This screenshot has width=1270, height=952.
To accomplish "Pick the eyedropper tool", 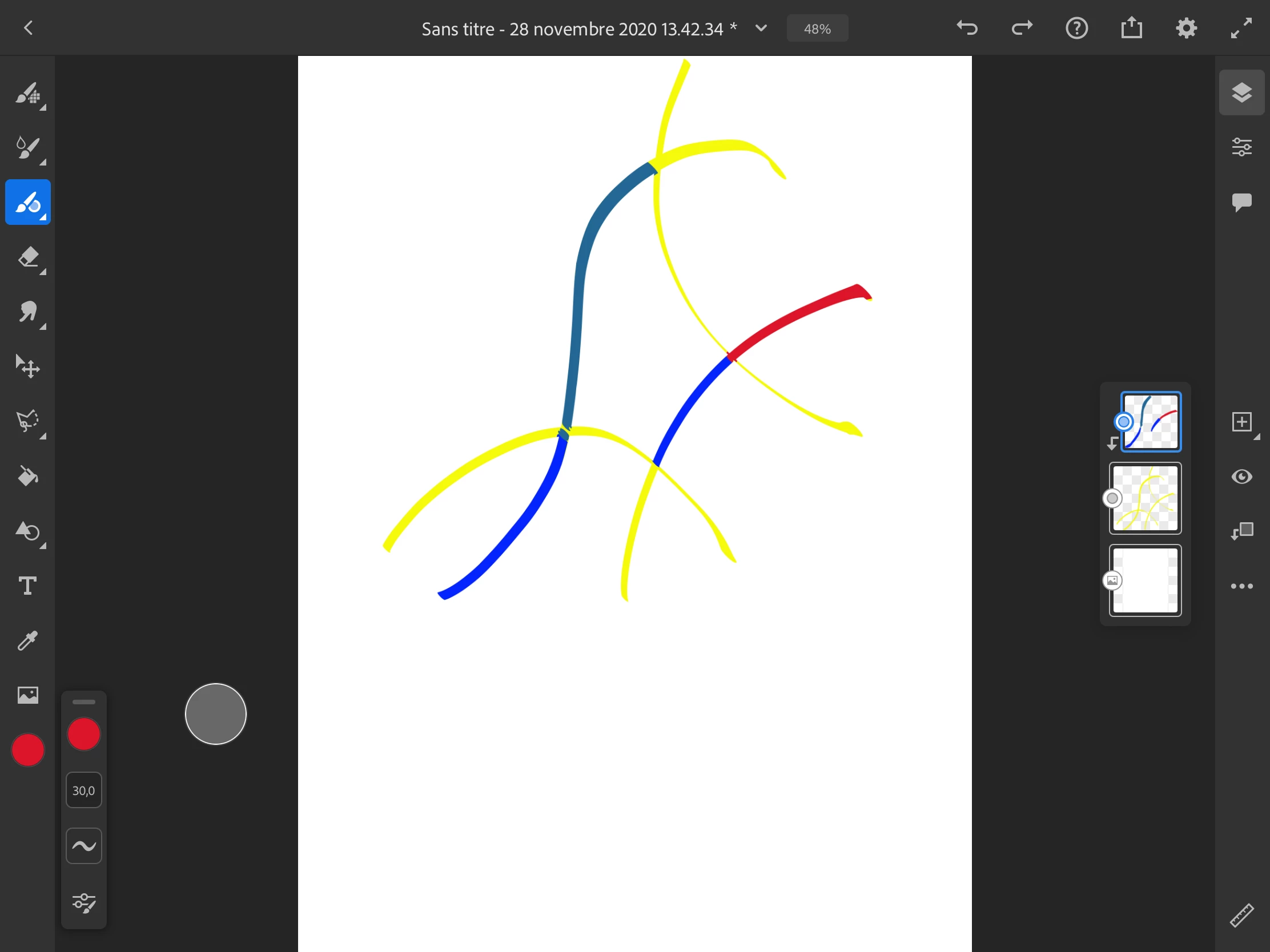I will click(x=27, y=640).
